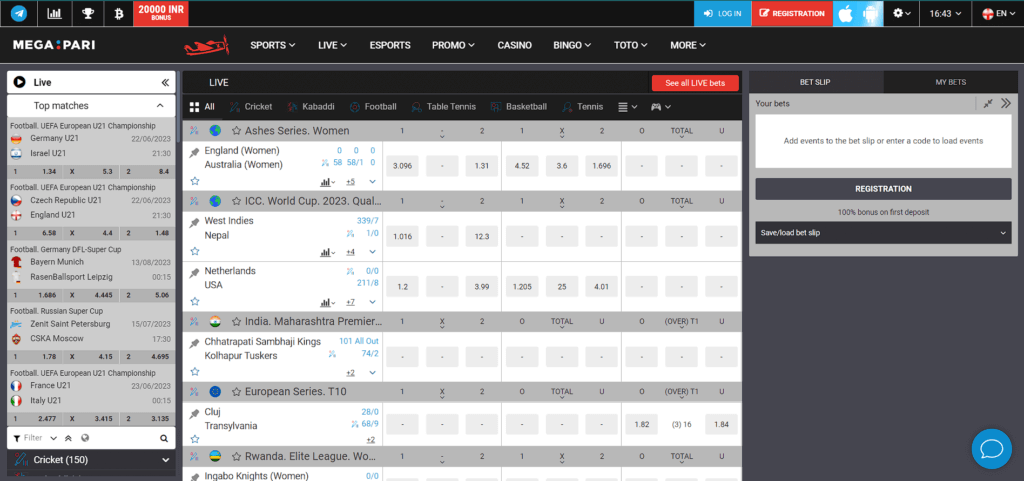Viewport: 1024px width, 481px height.
Task: Favorite the Ashes Series Women league star
Action: click(236, 131)
